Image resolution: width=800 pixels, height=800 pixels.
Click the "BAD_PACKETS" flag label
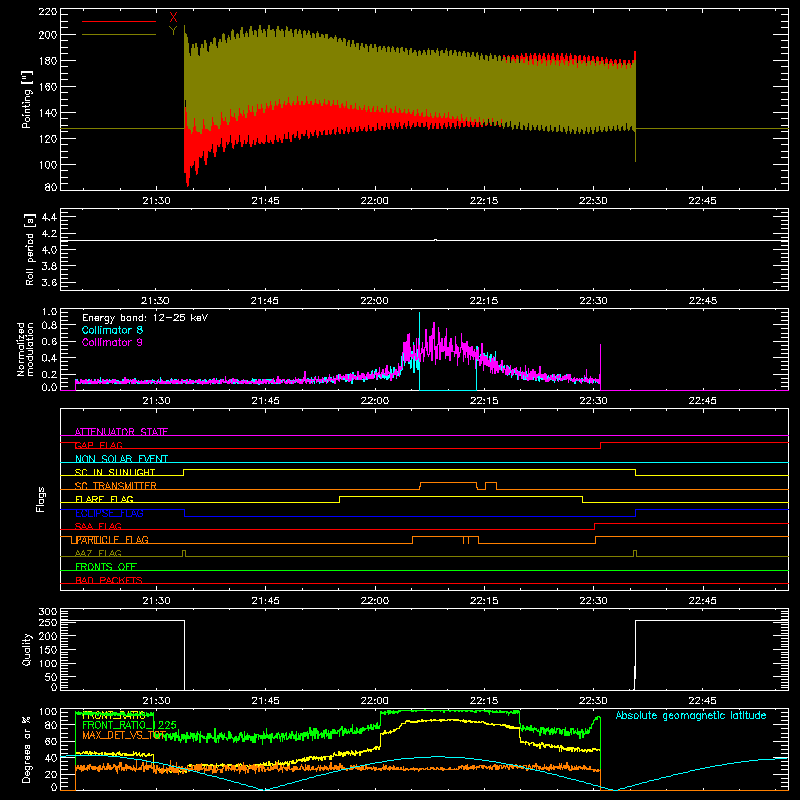109,581
